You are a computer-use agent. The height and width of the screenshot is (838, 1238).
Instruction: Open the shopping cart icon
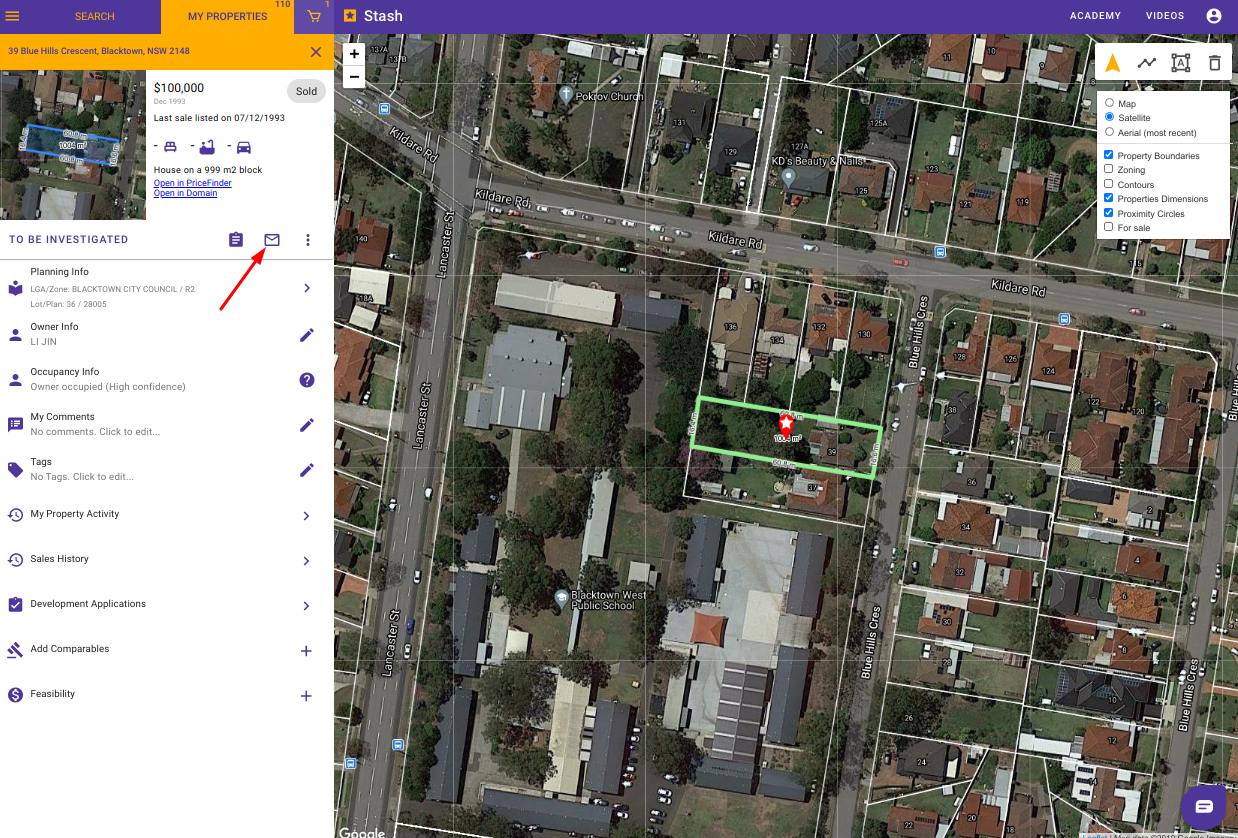pos(314,17)
